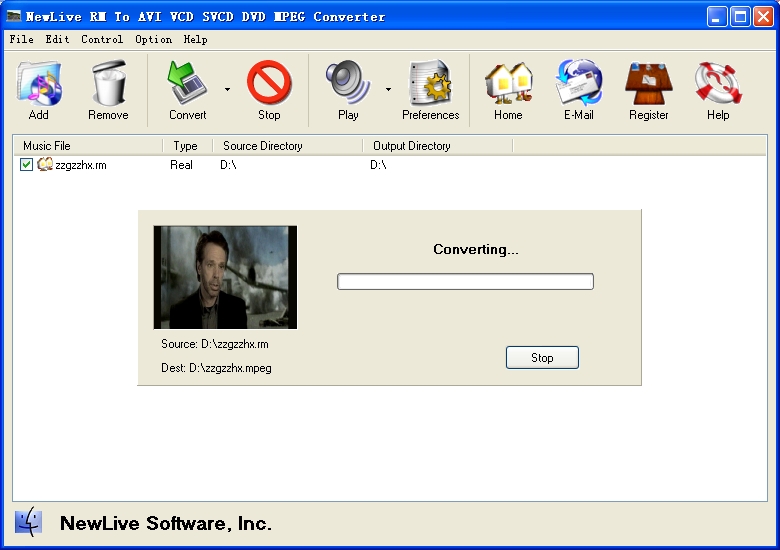The image size is (780, 550).
Task: Click the Play speaker icon
Action: tap(348, 83)
